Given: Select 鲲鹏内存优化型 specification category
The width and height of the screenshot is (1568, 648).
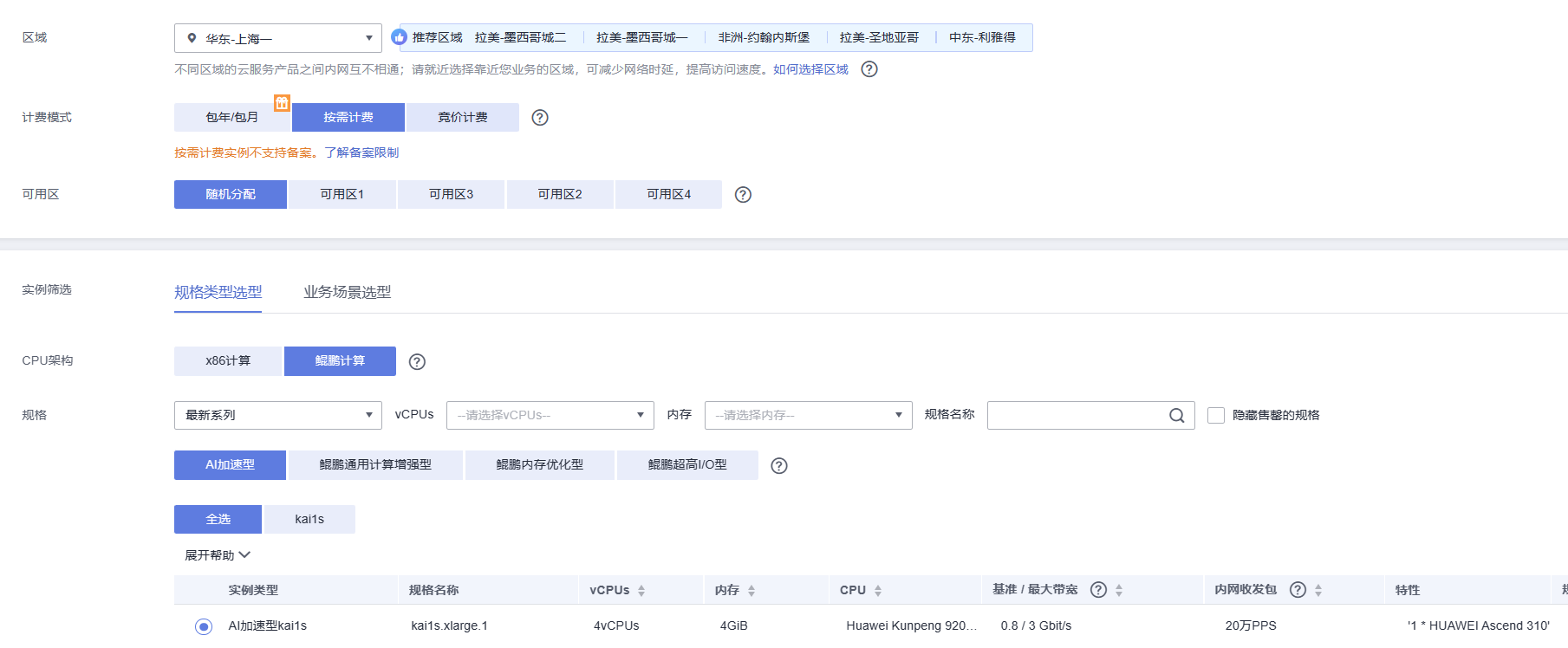Looking at the screenshot, I should point(540,465).
